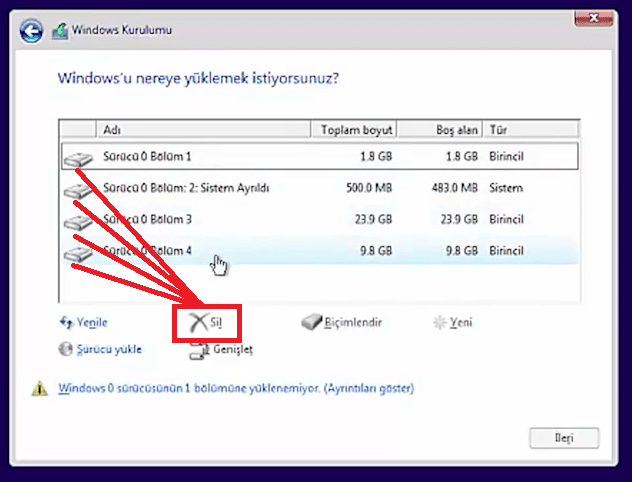This screenshot has width=632, height=482.
Task: Click the 483.0 MB free space cell
Action: click(x=455, y=188)
